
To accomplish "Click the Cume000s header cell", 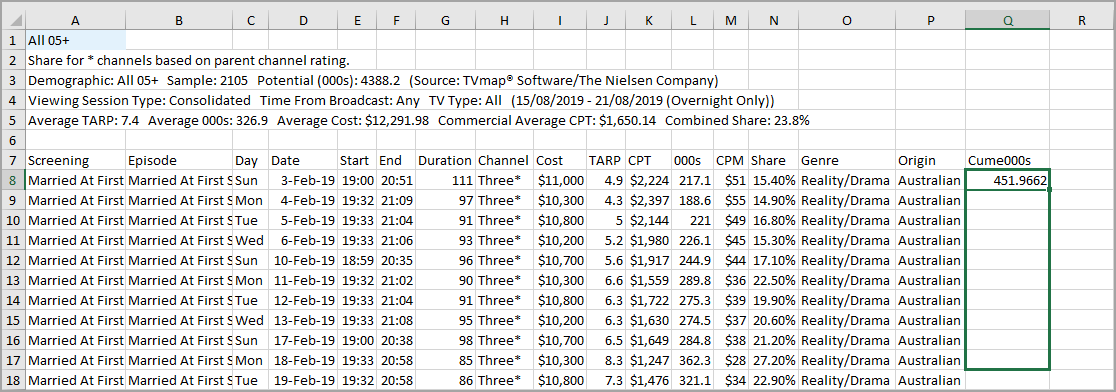I will pos(1007,160).
